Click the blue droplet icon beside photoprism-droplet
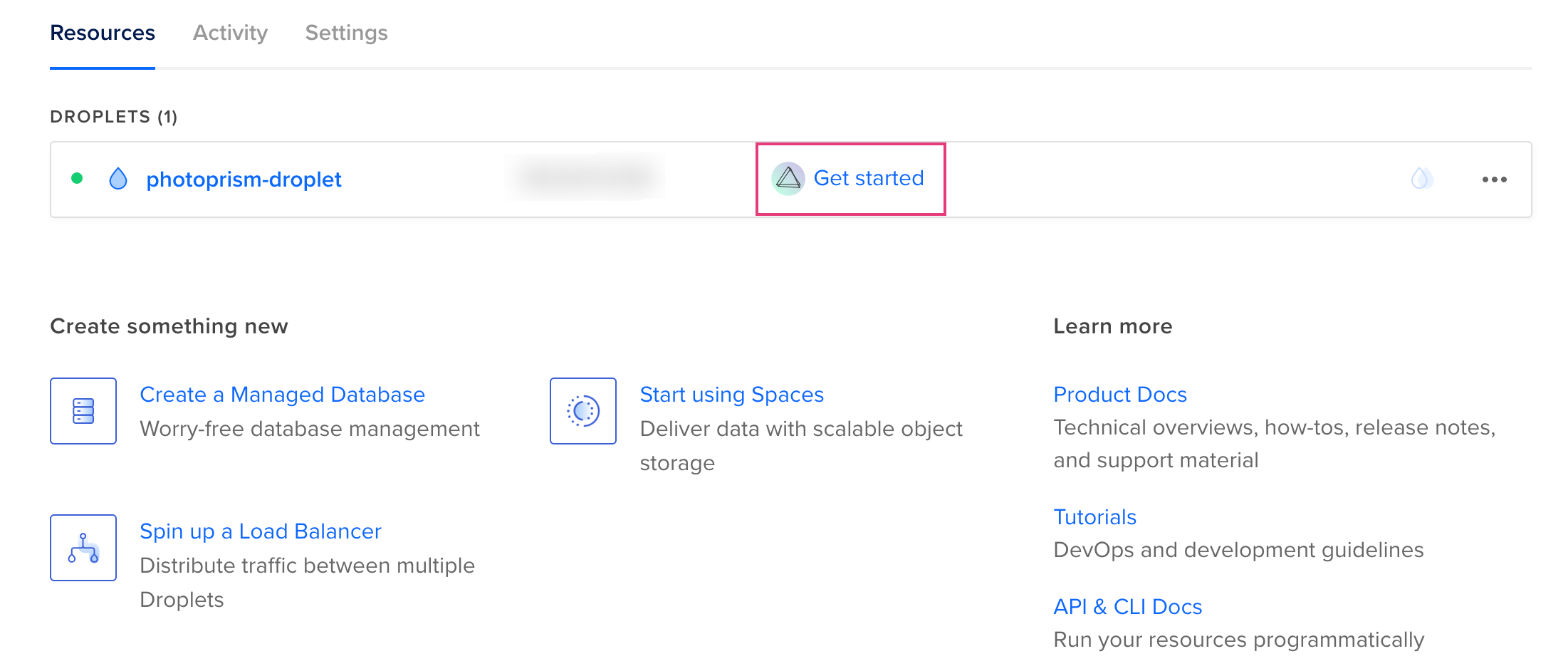This screenshot has width=1568, height=671. point(118,179)
